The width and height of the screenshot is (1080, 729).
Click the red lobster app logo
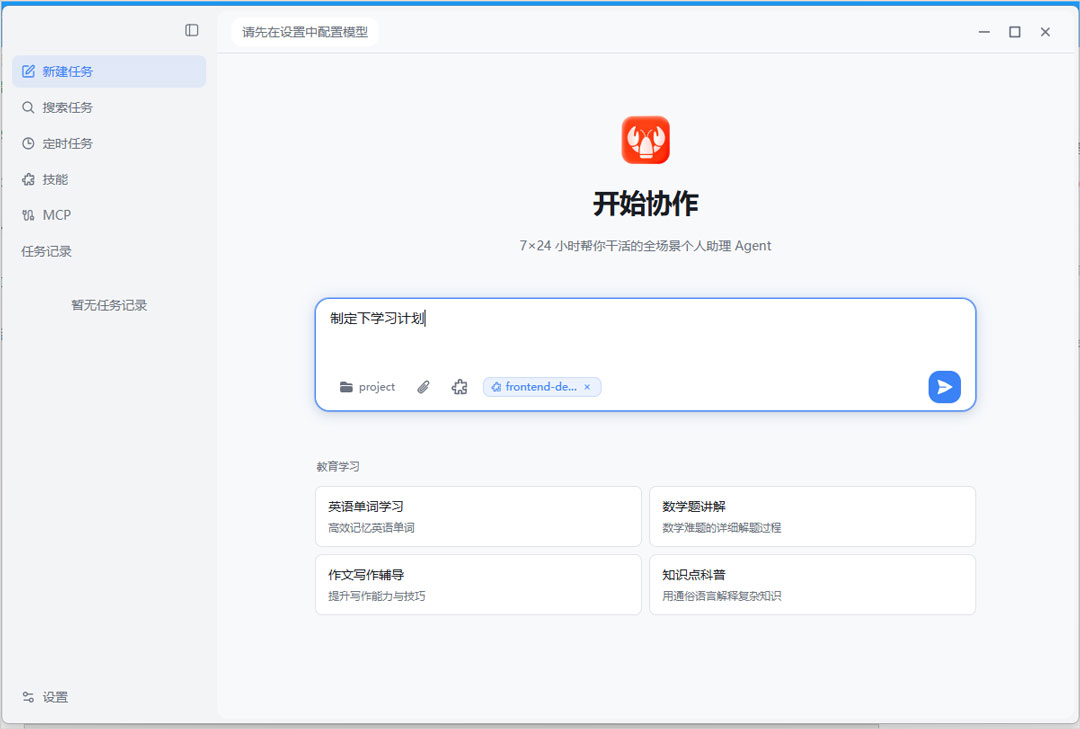click(x=645, y=140)
